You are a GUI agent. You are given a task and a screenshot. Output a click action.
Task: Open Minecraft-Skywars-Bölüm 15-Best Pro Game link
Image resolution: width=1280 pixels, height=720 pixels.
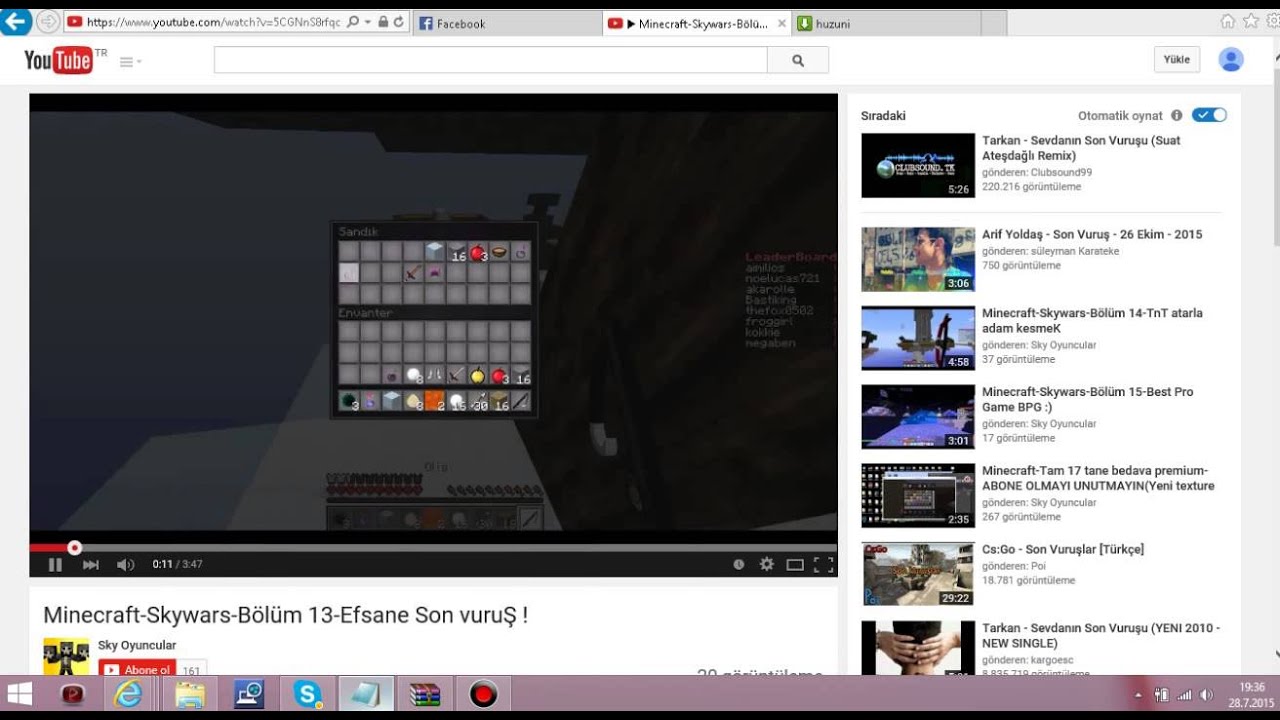click(x=1087, y=399)
